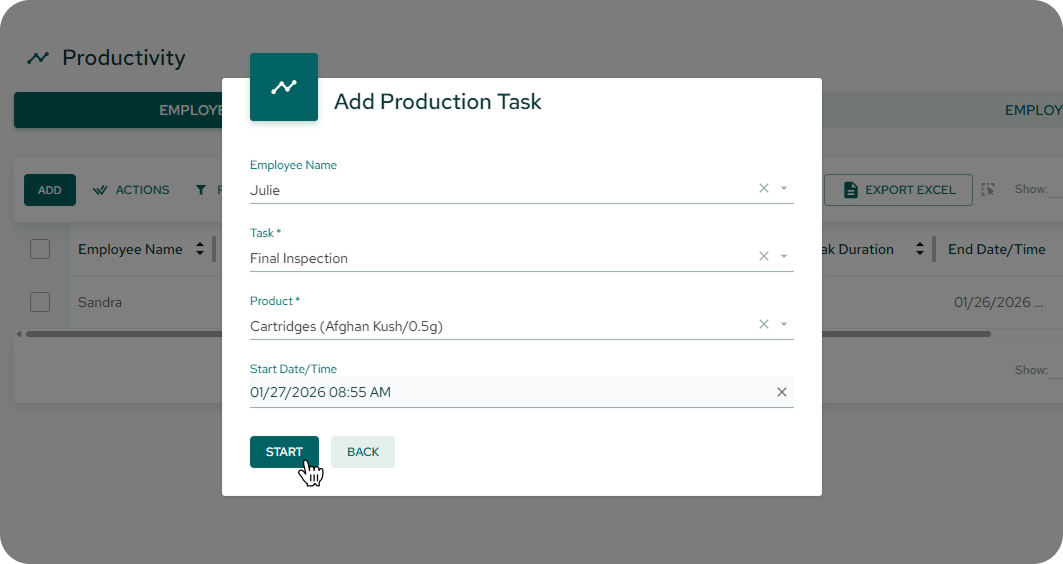Click the Add Production Task dialog title
Image resolution: width=1063 pixels, height=564 pixels.
pyautogui.click(x=438, y=101)
